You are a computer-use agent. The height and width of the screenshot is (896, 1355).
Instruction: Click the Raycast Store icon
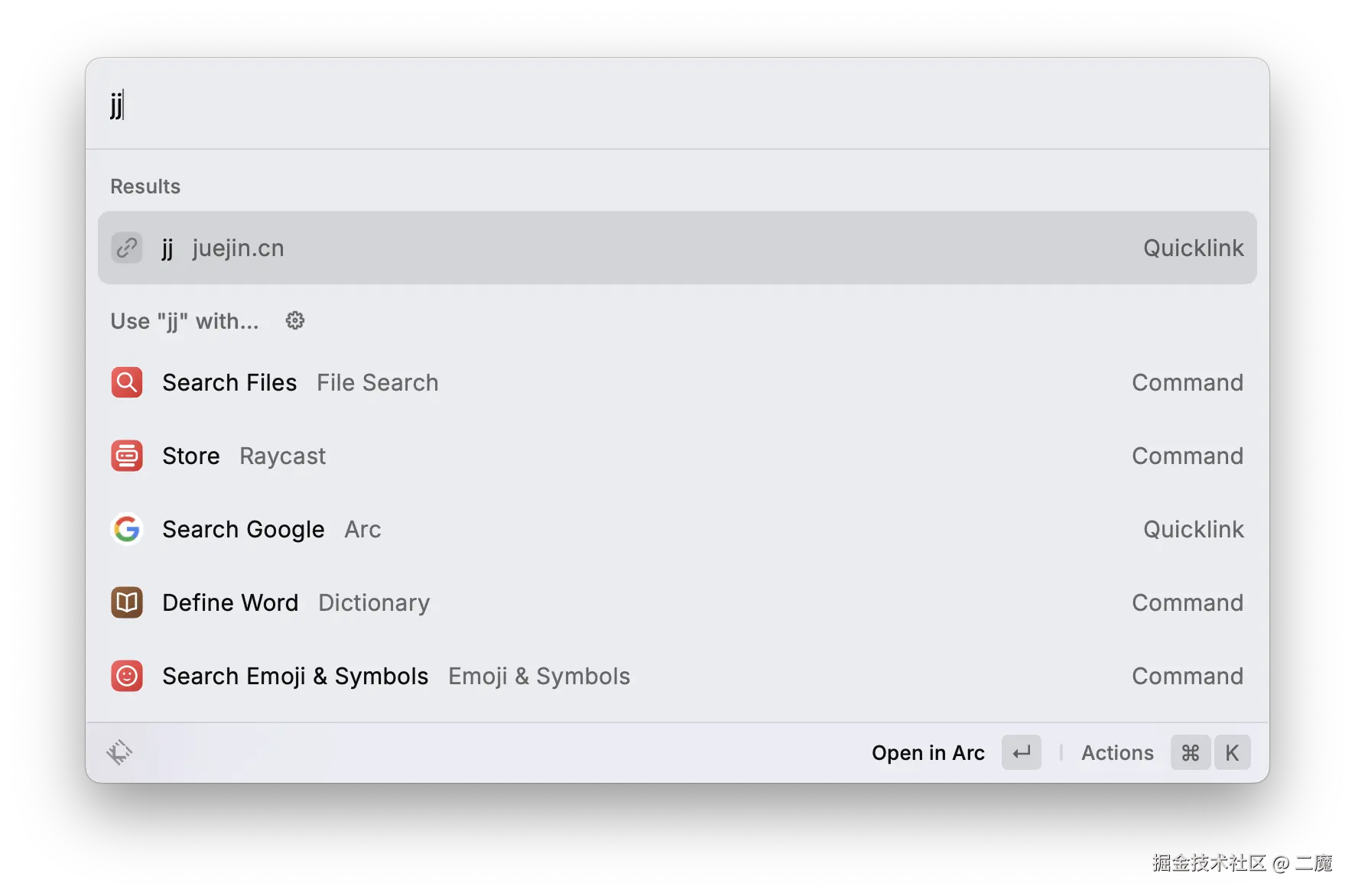pyautogui.click(x=127, y=456)
